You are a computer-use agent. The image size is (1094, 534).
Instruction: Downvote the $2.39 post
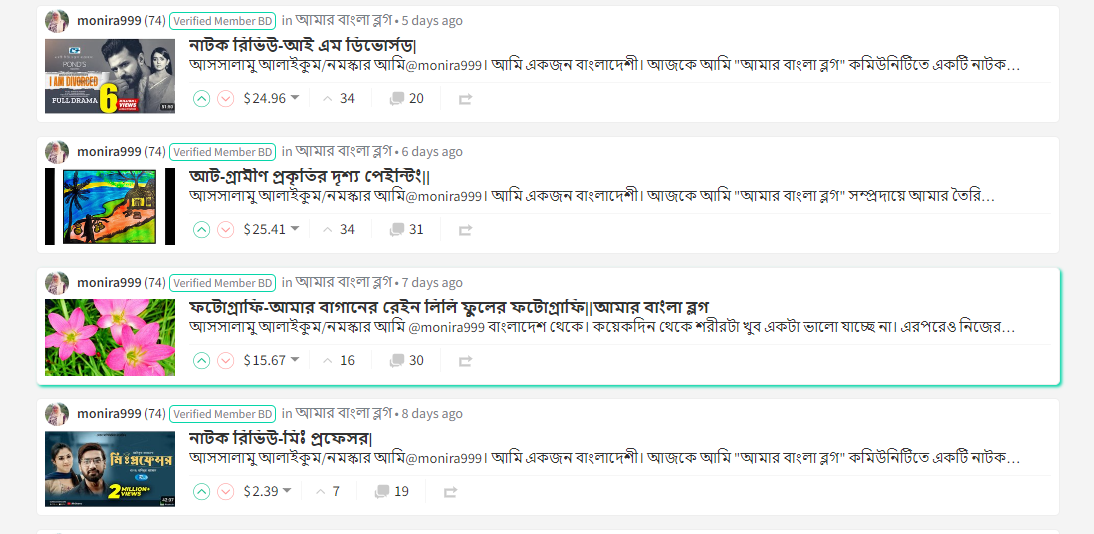(225, 491)
